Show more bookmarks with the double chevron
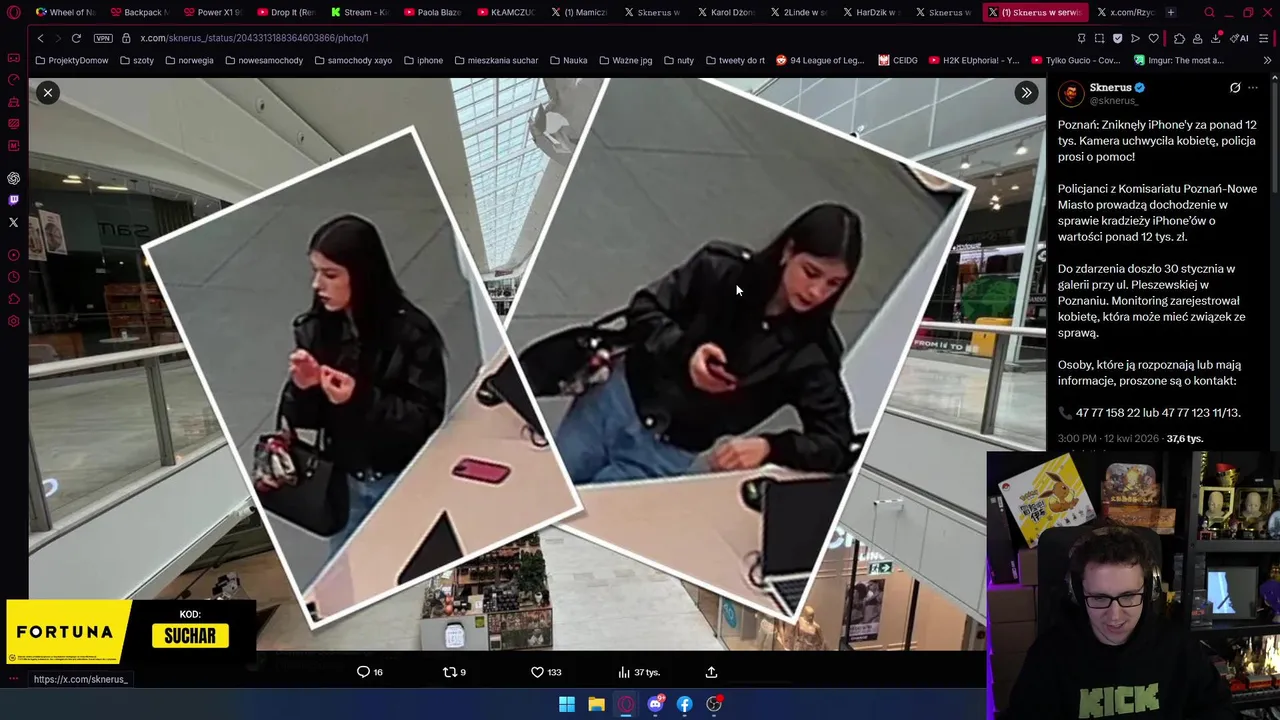1280x720 pixels. click(x=1267, y=60)
